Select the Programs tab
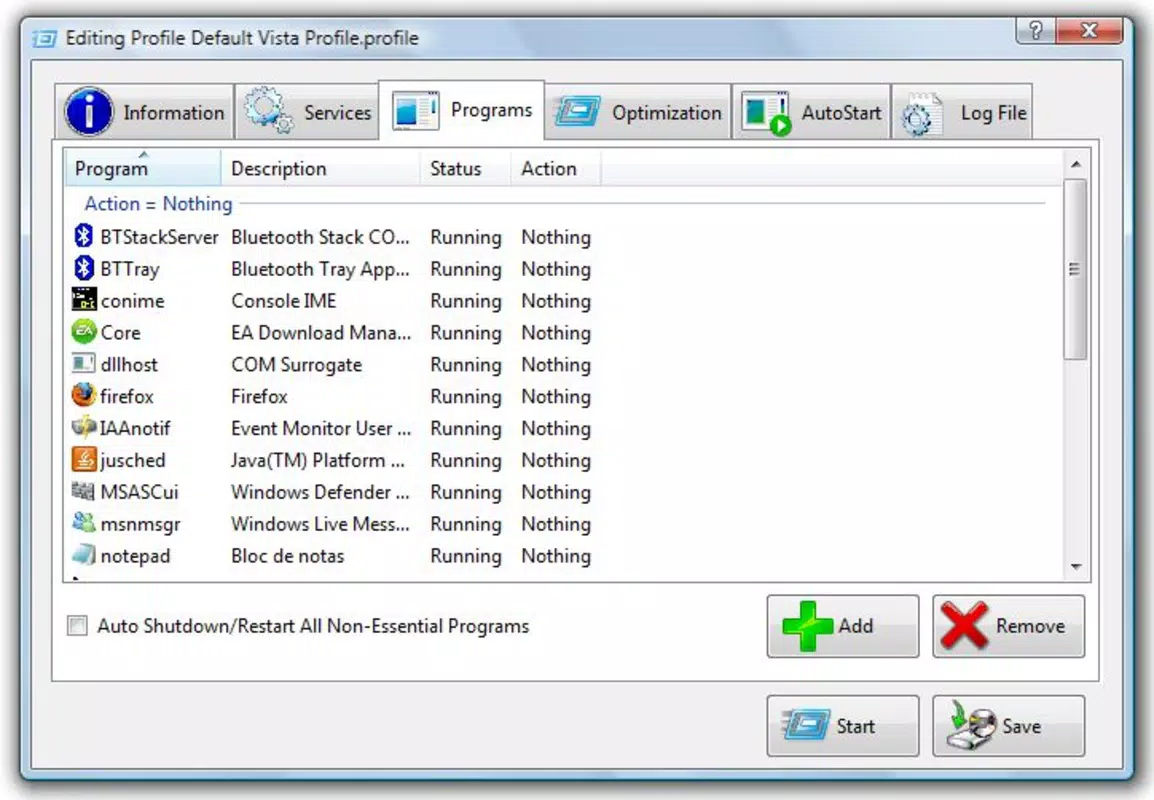This screenshot has height=800, width=1154. [461, 110]
